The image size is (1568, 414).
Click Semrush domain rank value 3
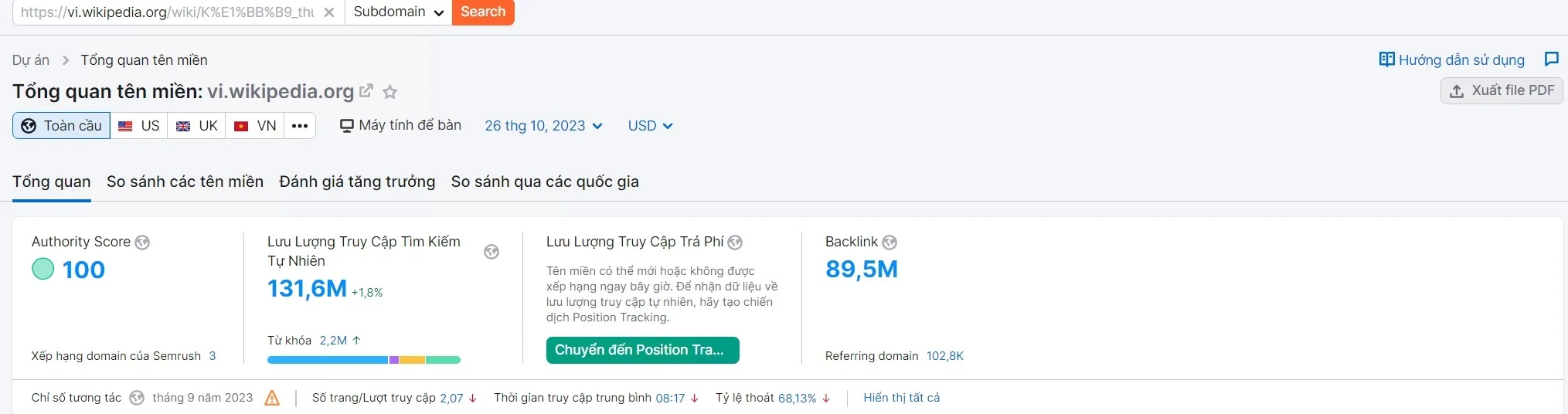click(213, 356)
